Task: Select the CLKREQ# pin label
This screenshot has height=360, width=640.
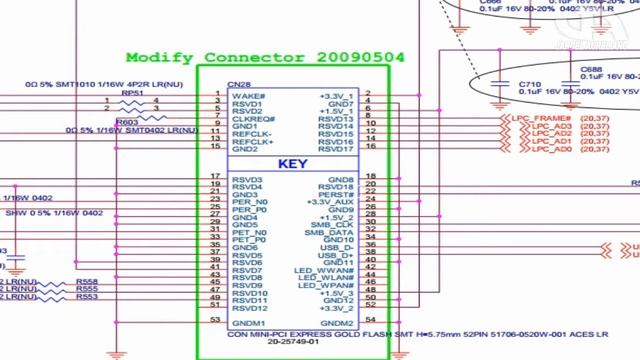Action: click(x=253, y=119)
